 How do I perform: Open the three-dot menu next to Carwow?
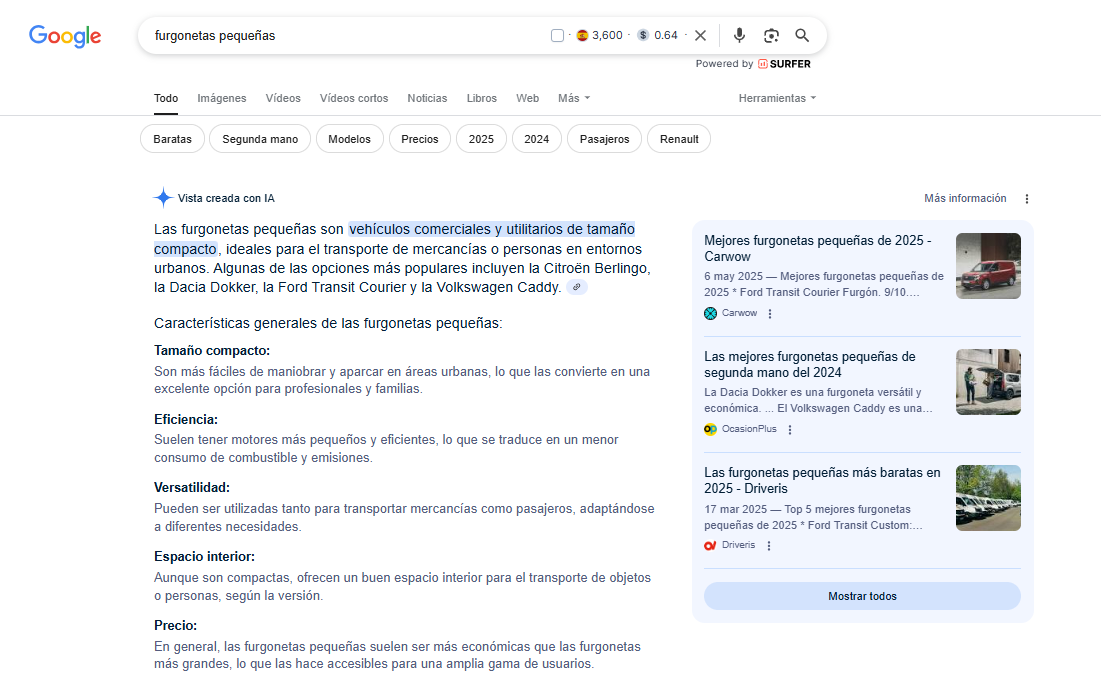[x=770, y=314]
